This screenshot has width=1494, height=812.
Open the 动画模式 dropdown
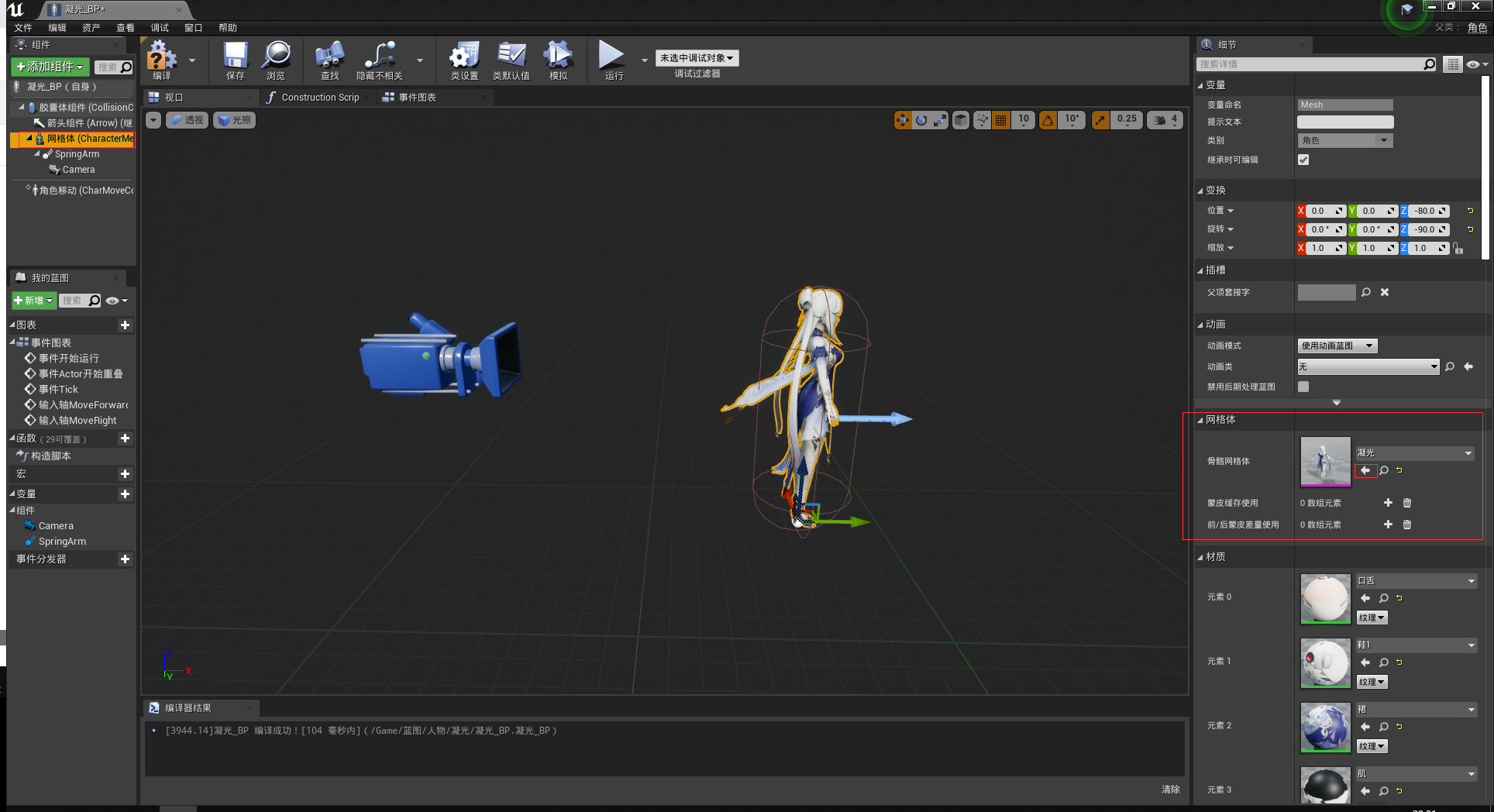pyautogui.click(x=1337, y=346)
